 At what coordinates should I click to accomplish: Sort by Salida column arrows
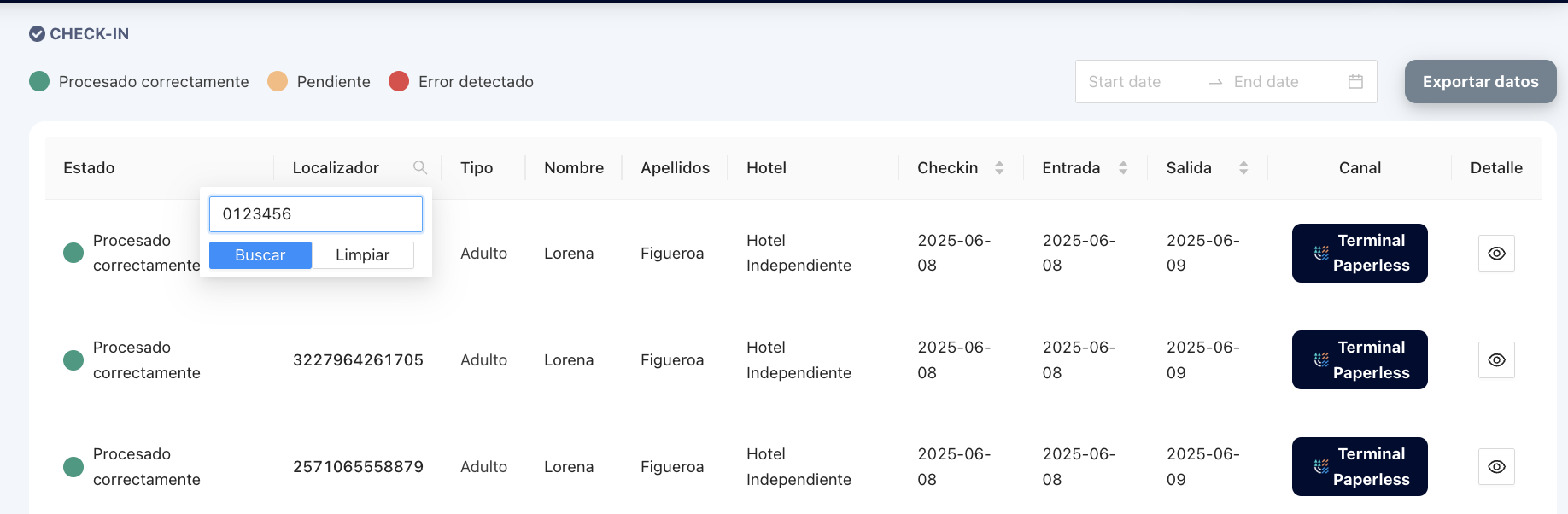pyautogui.click(x=1243, y=168)
